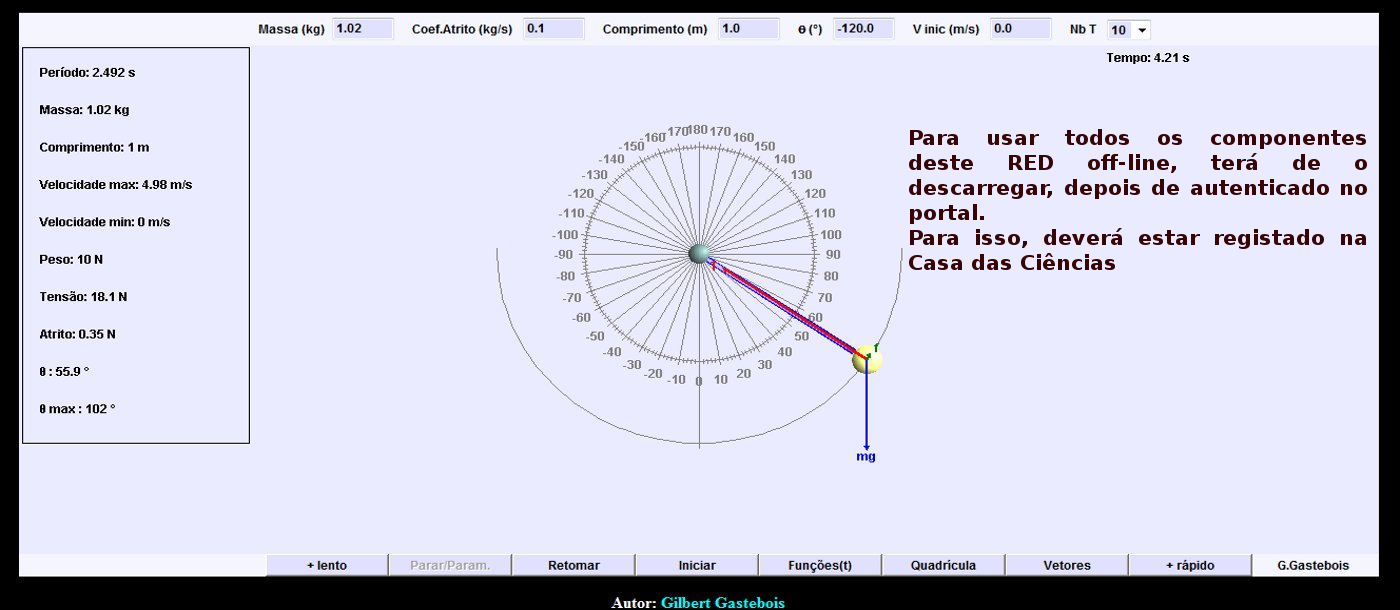The width and height of the screenshot is (1400, 610).
Task: Slow down simulation with + lento
Action: coord(327,565)
